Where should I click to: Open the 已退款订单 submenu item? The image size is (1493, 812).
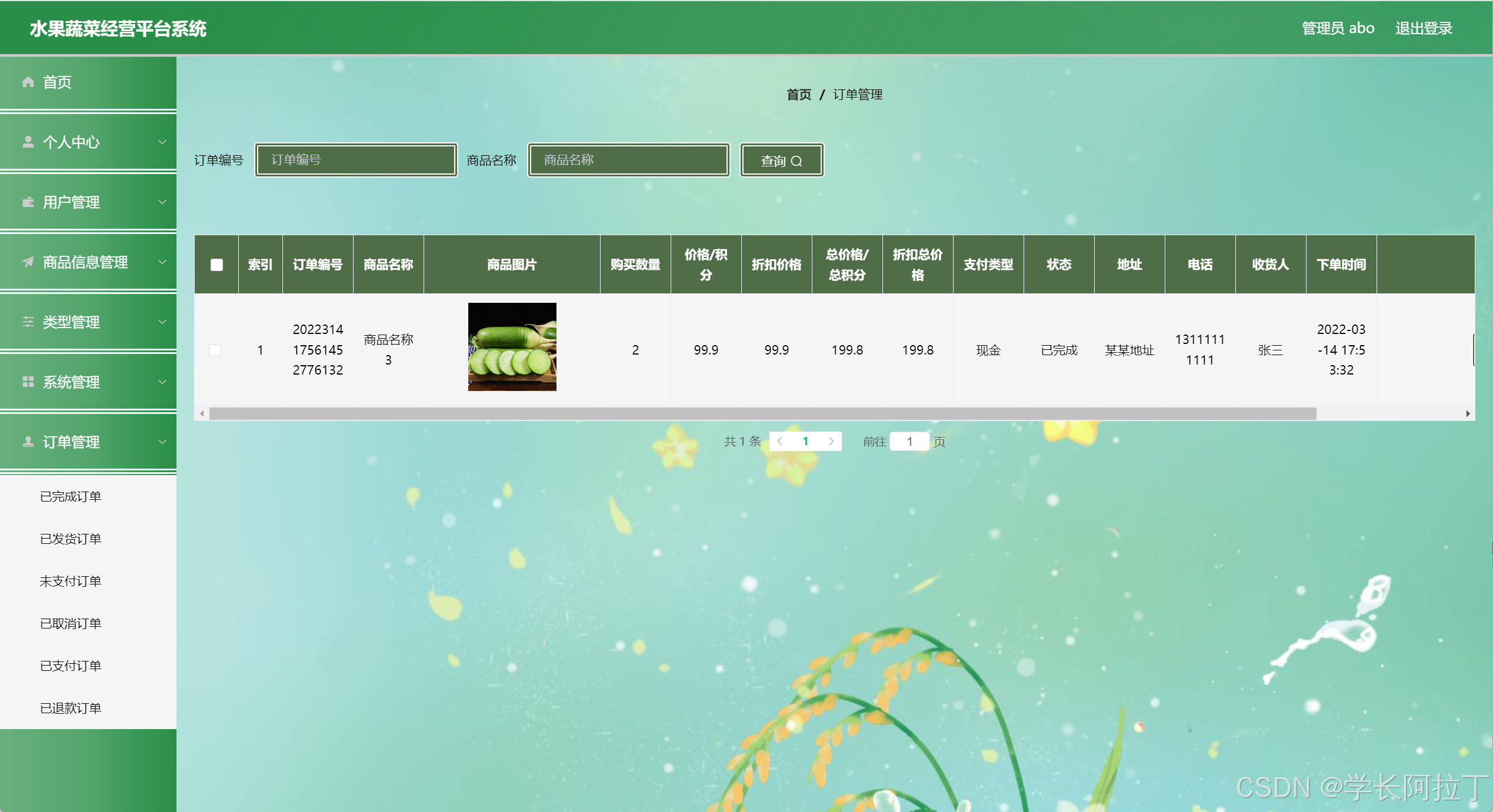click(x=71, y=709)
